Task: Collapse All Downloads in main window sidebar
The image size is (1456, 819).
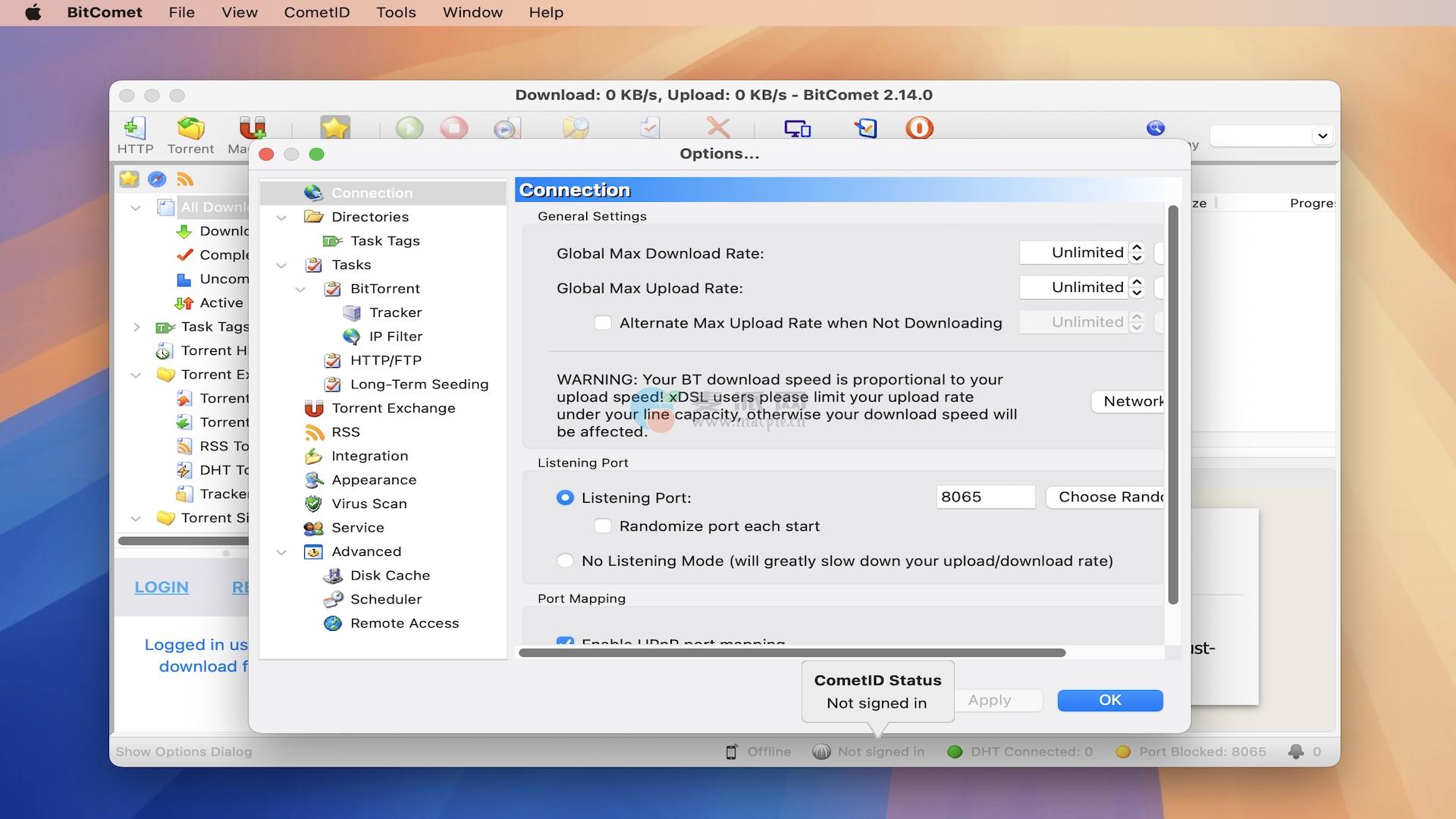Action: click(x=136, y=207)
